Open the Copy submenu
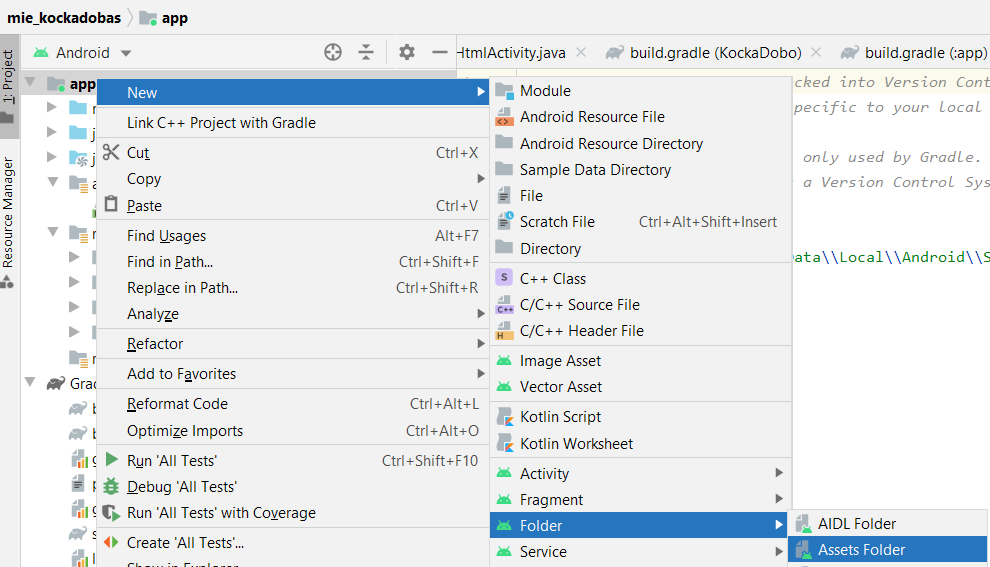The height and width of the screenshot is (567, 990). [293, 179]
